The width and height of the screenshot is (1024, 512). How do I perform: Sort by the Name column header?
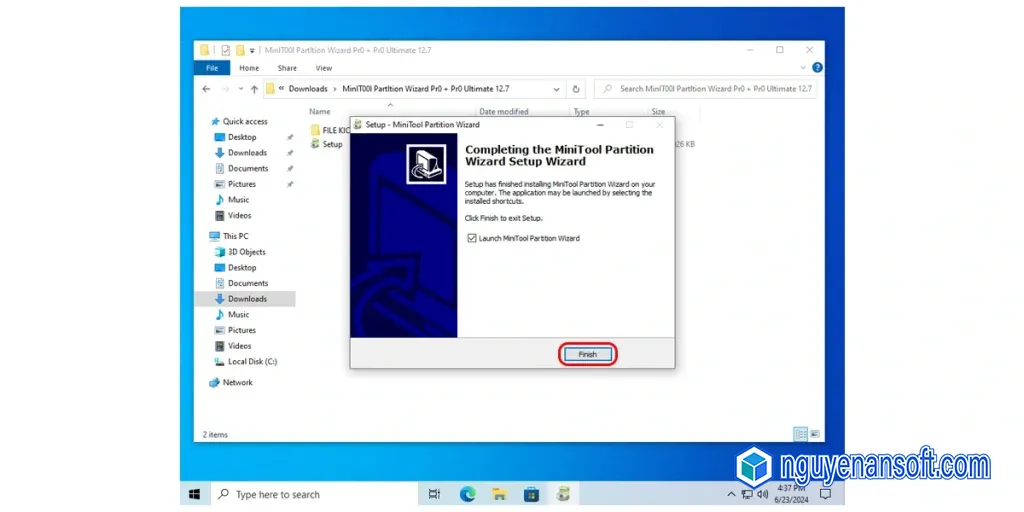pyautogui.click(x=320, y=112)
